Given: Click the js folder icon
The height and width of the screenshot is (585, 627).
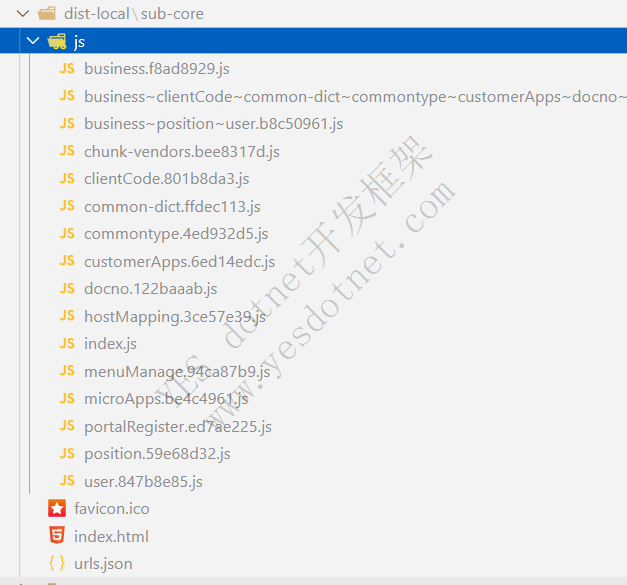Looking at the screenshot, I should tap(57, 42).
